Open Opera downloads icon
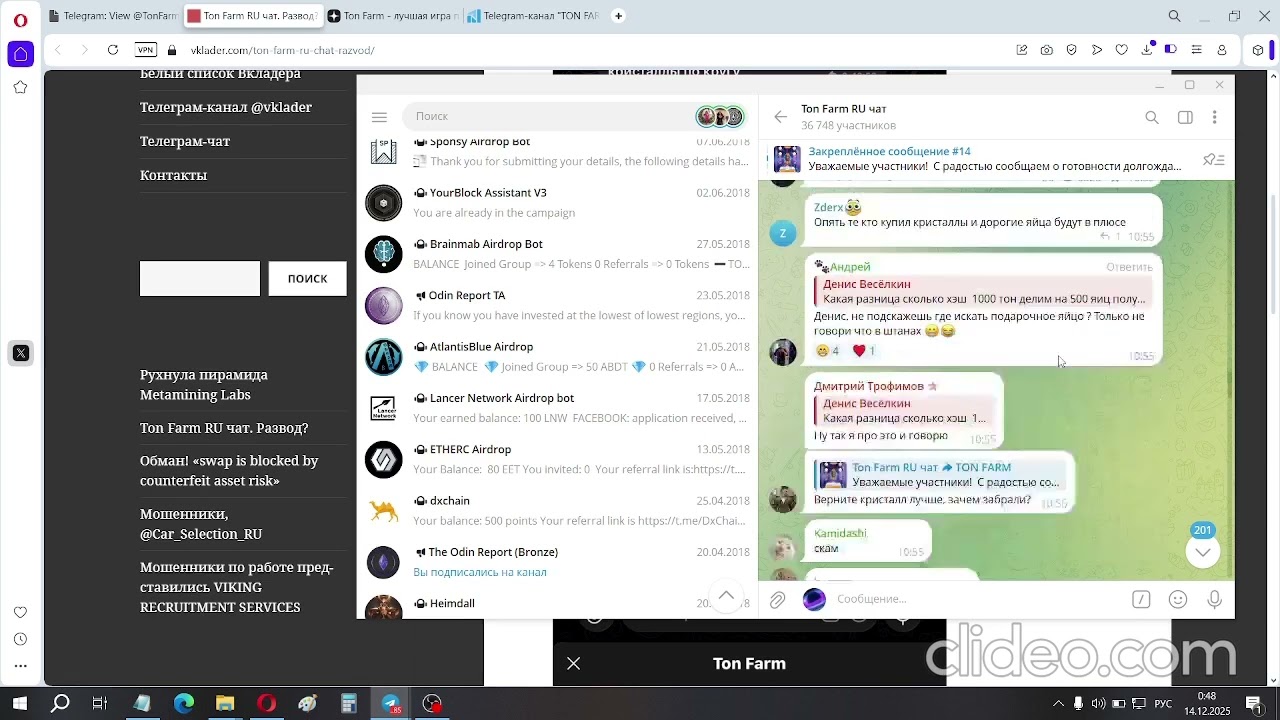 [x=1147, y=50]
